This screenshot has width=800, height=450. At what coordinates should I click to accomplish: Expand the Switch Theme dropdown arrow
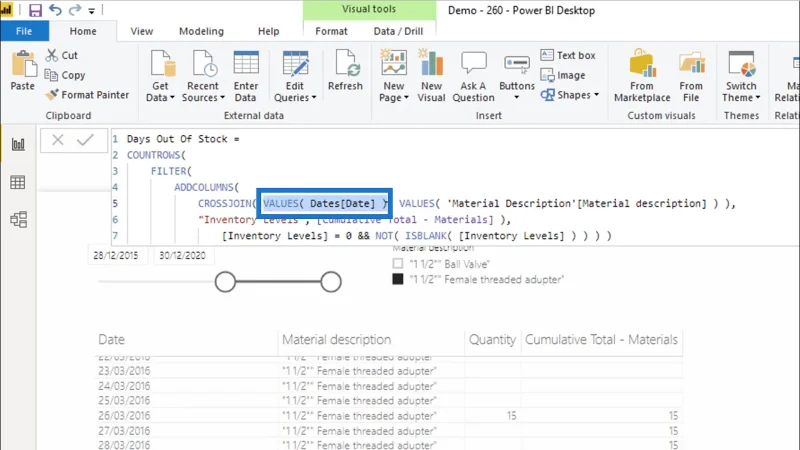tap(758, 97)
